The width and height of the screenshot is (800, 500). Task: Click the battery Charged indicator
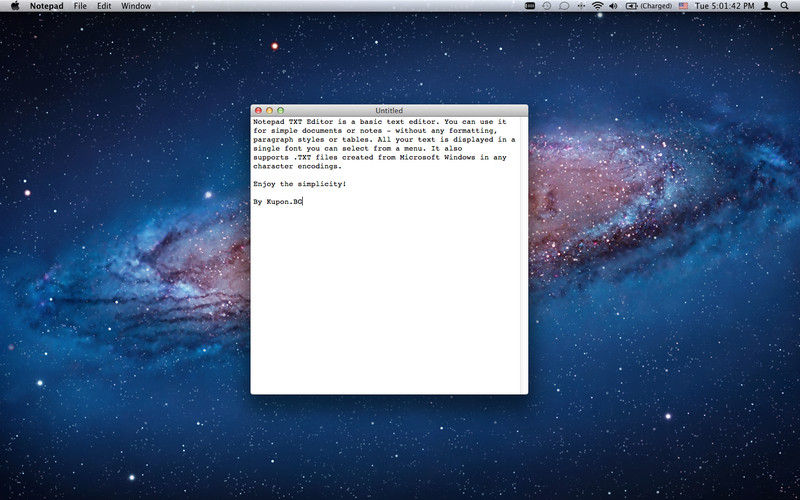[x=649, y=6]
